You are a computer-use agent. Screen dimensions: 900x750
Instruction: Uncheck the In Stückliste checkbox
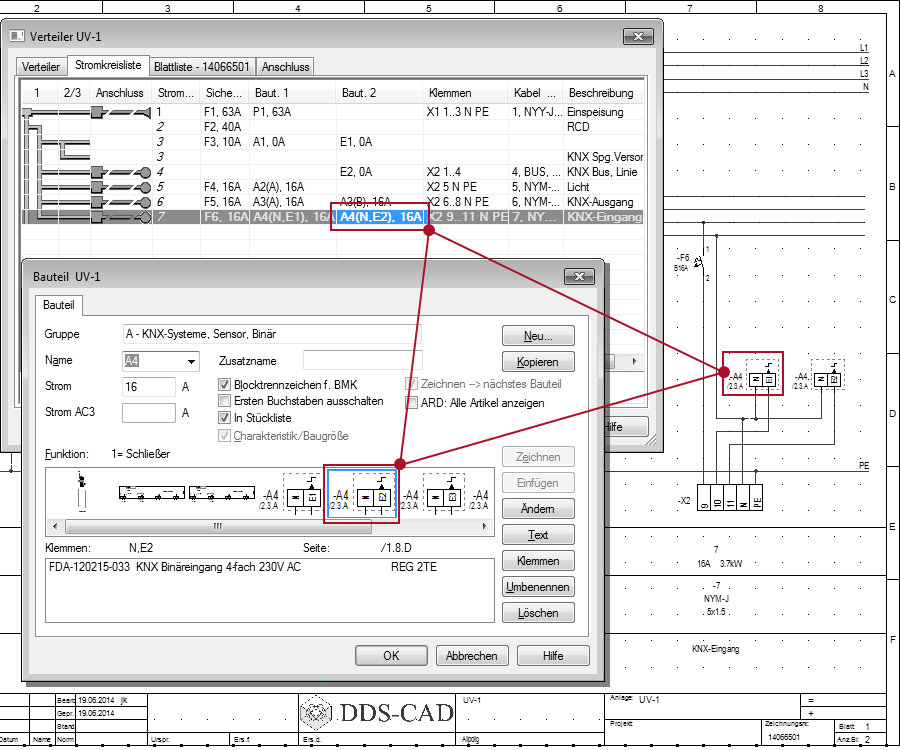pyautogui.click(x=225, y=418)
